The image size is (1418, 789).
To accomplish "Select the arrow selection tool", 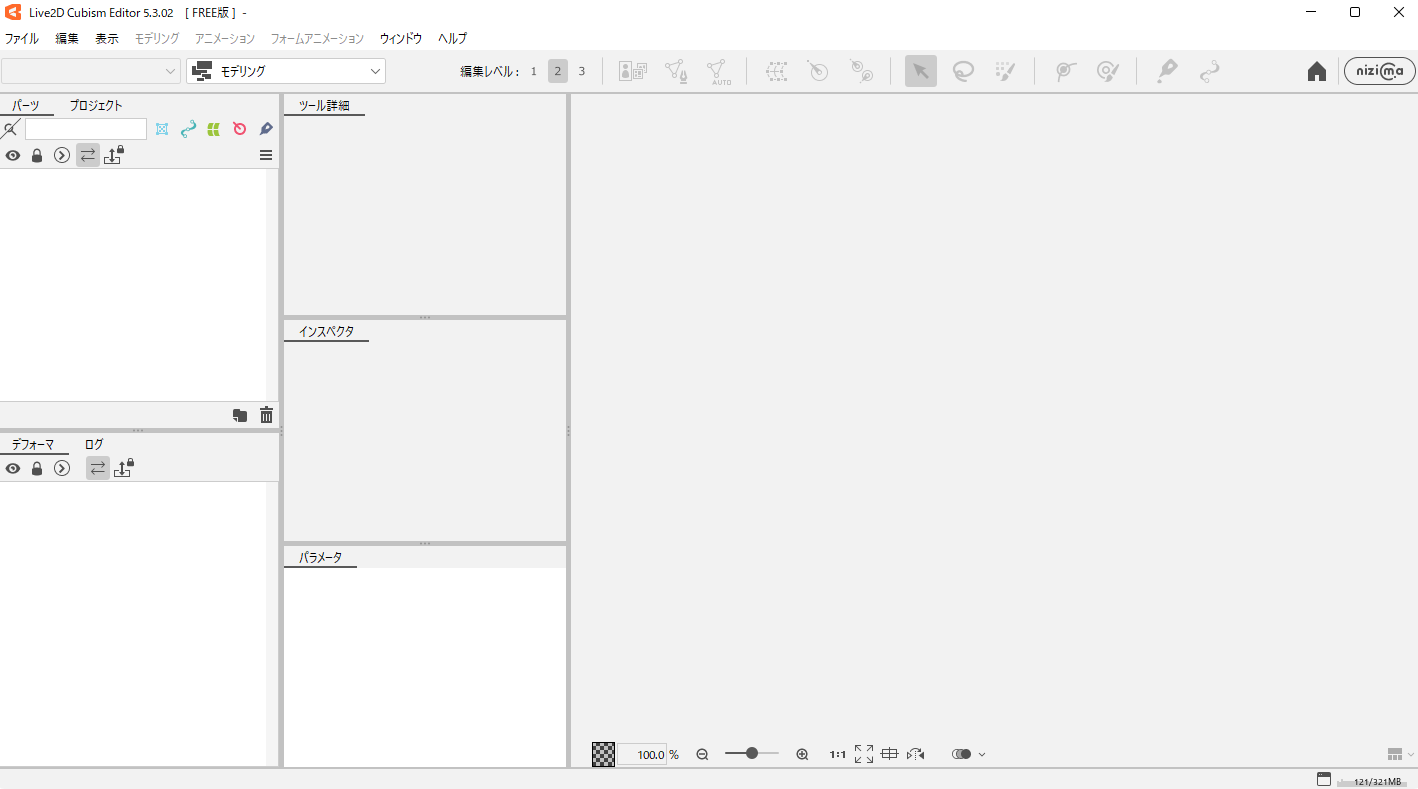I will click(x=920, y=71).
